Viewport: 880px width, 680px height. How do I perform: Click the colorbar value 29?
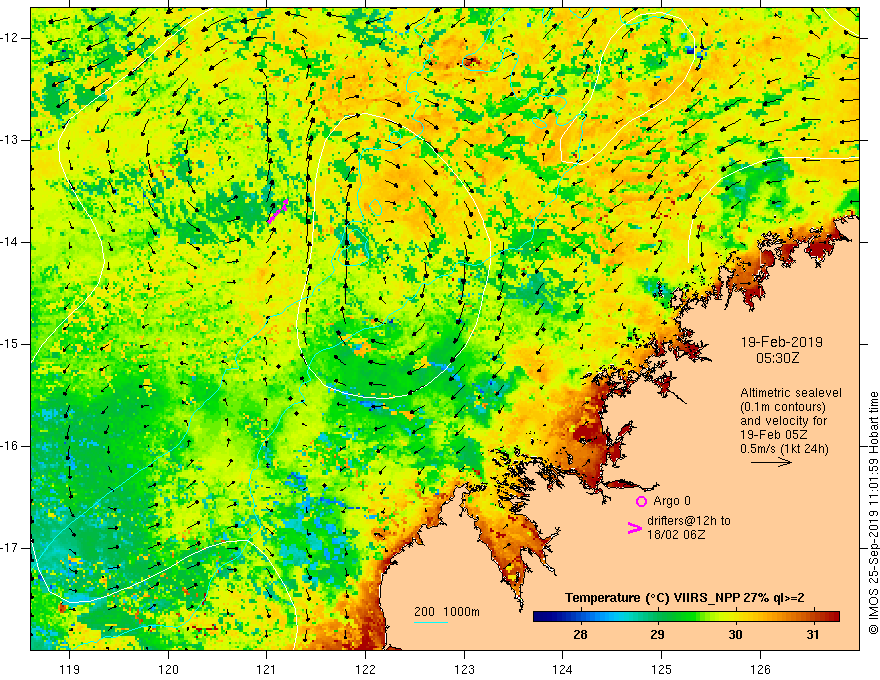pyautogui.click(x=657, y=635)
